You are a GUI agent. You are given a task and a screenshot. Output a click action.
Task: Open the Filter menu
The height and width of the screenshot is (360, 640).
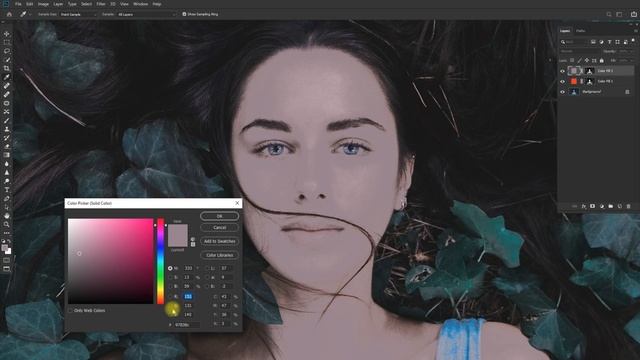pos(101,4)
